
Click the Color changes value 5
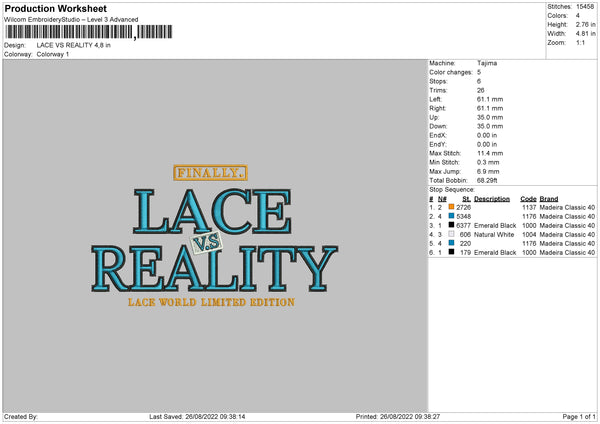pos(479,72)
